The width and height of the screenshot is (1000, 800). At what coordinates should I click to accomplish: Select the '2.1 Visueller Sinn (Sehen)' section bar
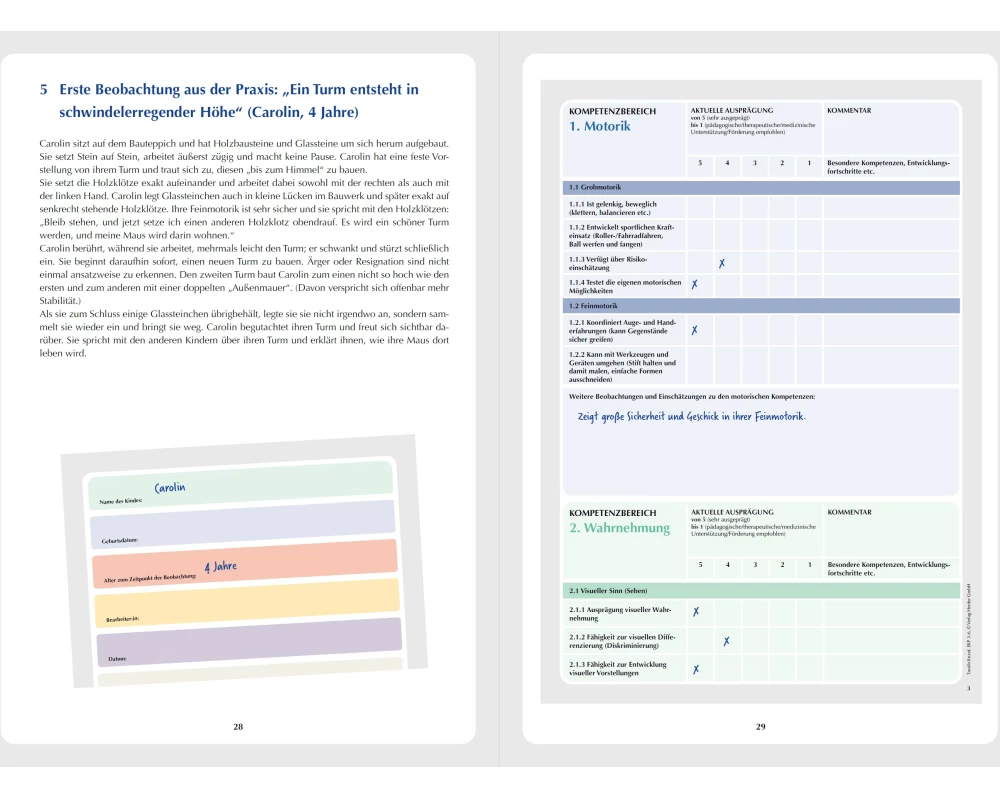[x=760, y=591]
